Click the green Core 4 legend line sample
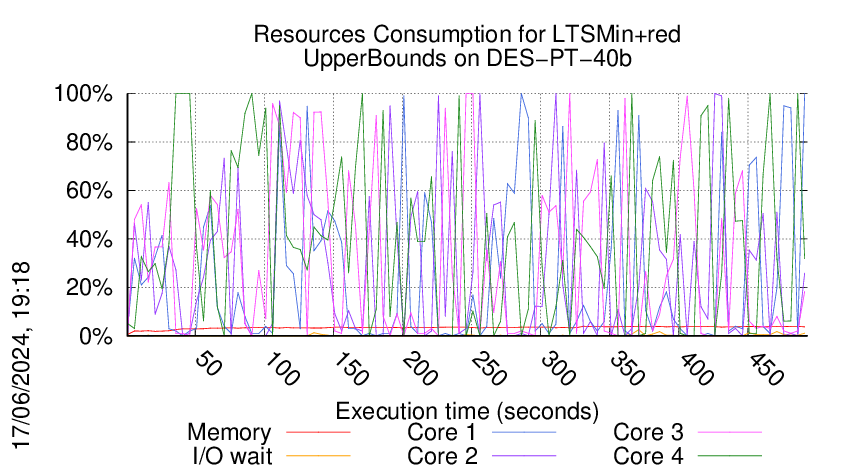Viewport: 850px width, 475px height. click(x=730, y=456)
